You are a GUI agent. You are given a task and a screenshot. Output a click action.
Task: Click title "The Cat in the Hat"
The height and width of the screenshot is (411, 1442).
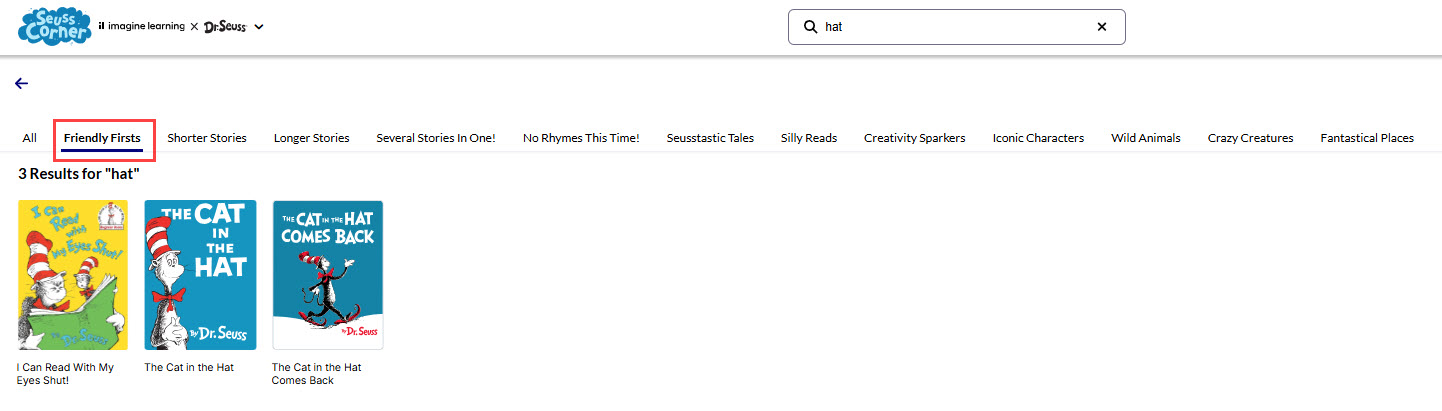point(189,367)
